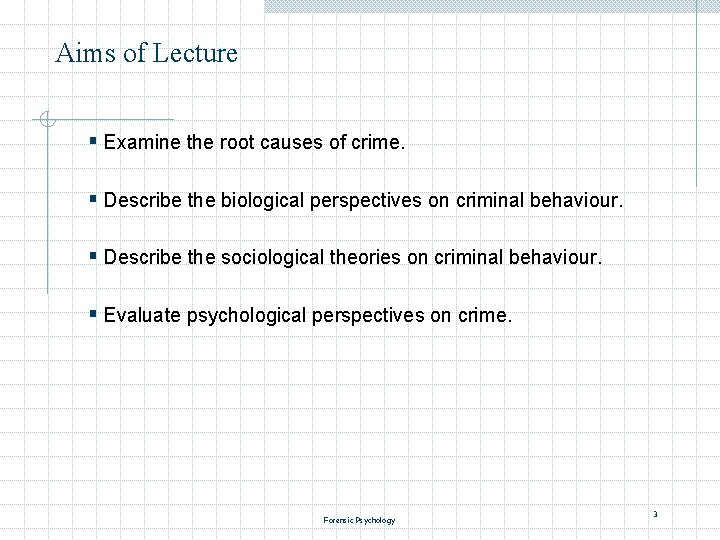Click the 'Forensic Psychology' footer text
This screenshot has height=540, width=720.
click(x=359, y=520)
